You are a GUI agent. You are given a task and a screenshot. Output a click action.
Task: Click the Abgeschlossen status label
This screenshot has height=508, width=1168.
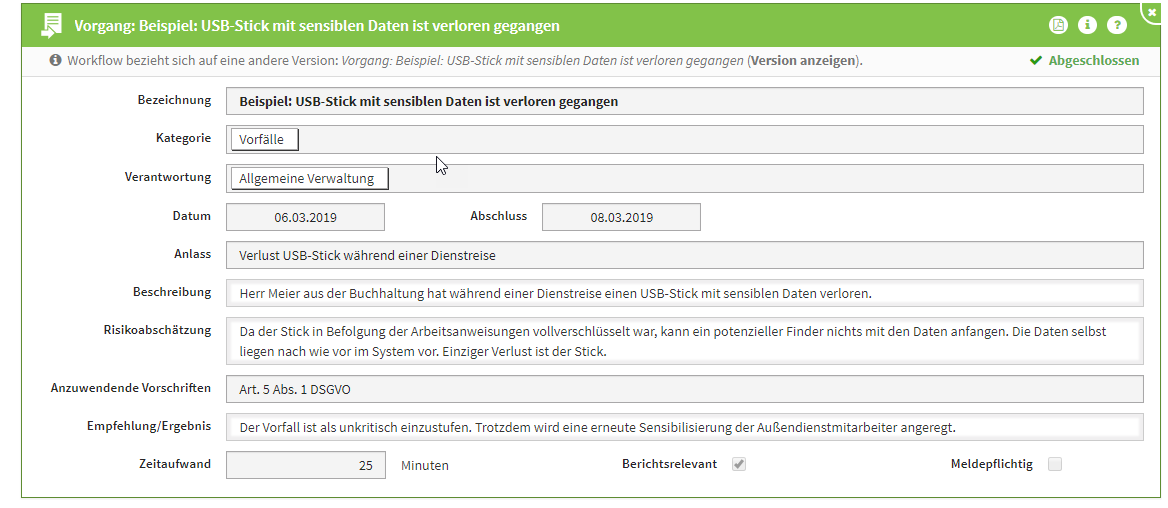click(1093, 61)
